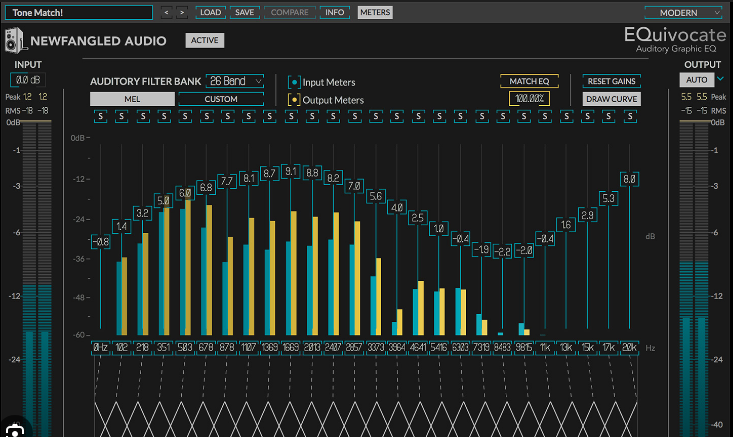Click the -0.8 gain handle at 0Hz
Image resolution: width=733 pixels, height=437 pixels.
coord(101,242)
